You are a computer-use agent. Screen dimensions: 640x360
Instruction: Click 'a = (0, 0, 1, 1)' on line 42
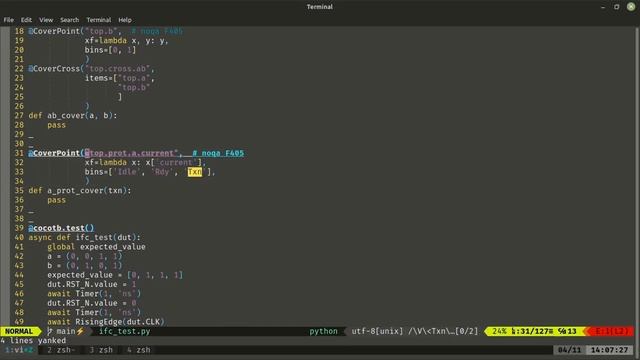coord(84,256)
